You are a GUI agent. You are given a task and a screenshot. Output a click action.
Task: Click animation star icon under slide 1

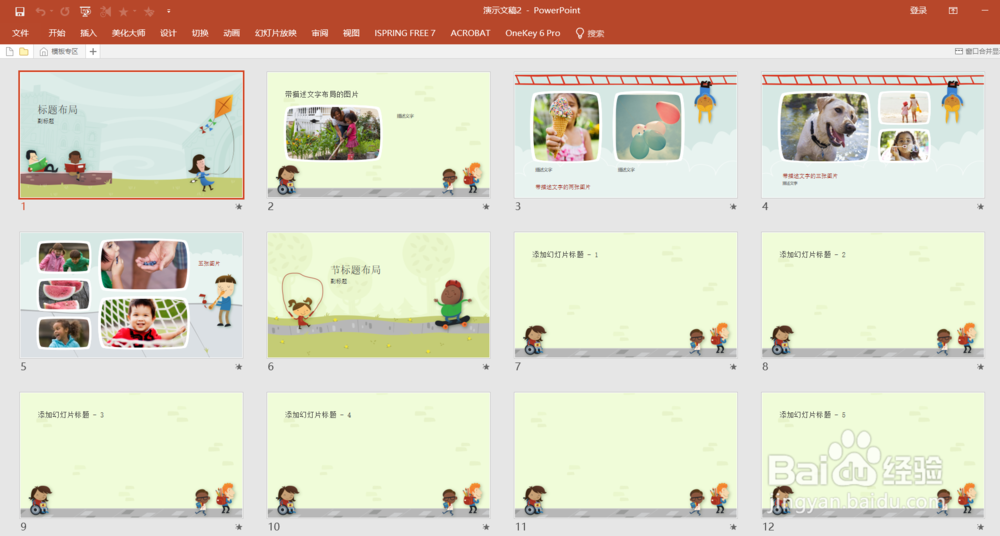pyautogui.click(x=239, y=207)
